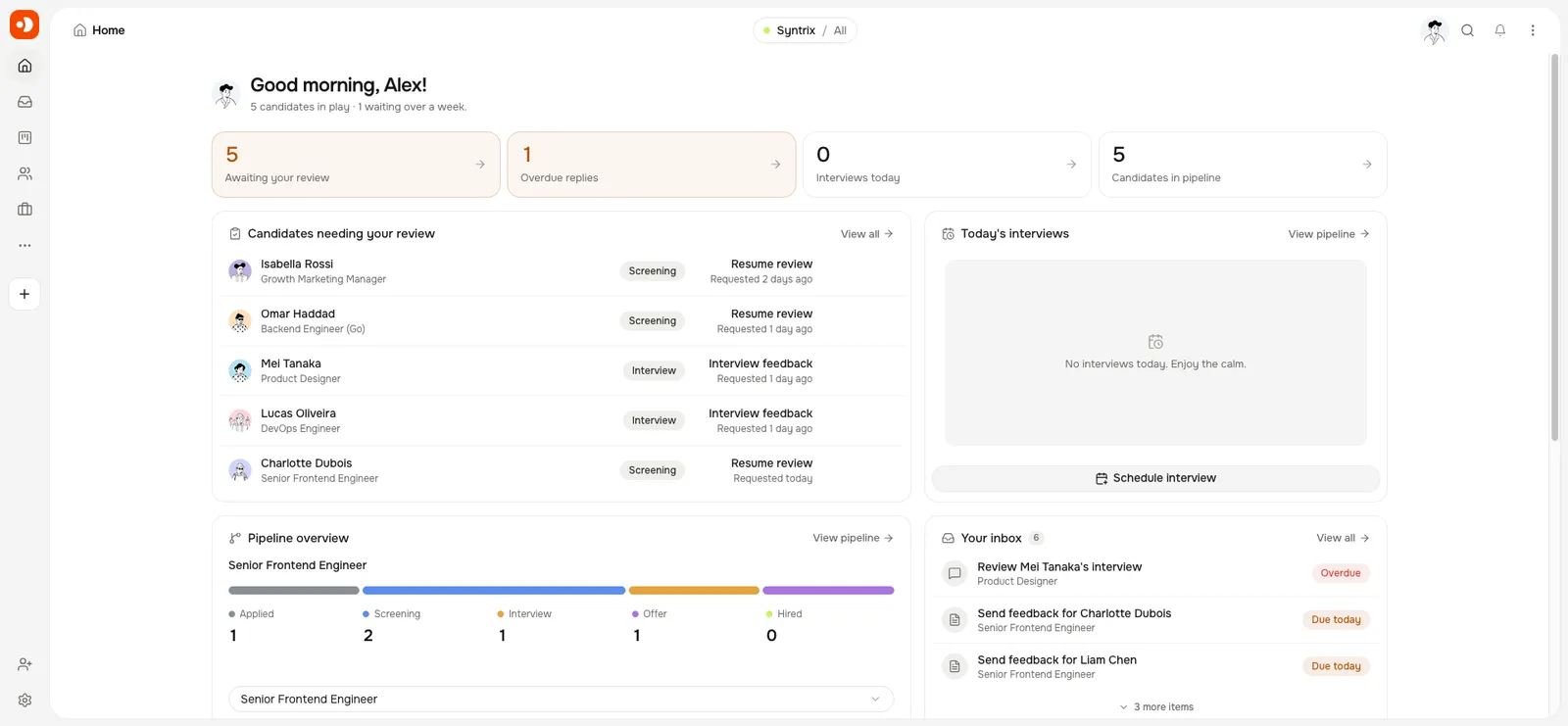Open the Awaiting your review card

(x=356, y=165)
